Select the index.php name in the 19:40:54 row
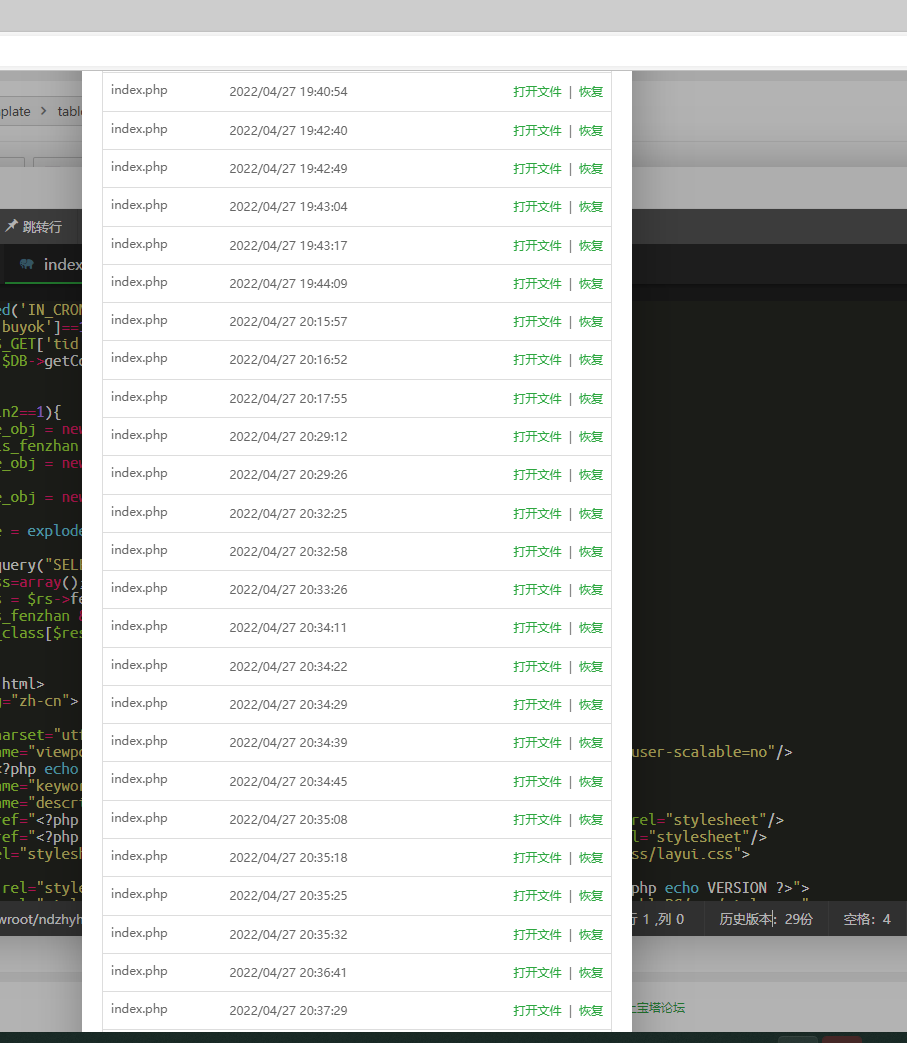Viewport: 907px width, 1043px height. point(139,90)
